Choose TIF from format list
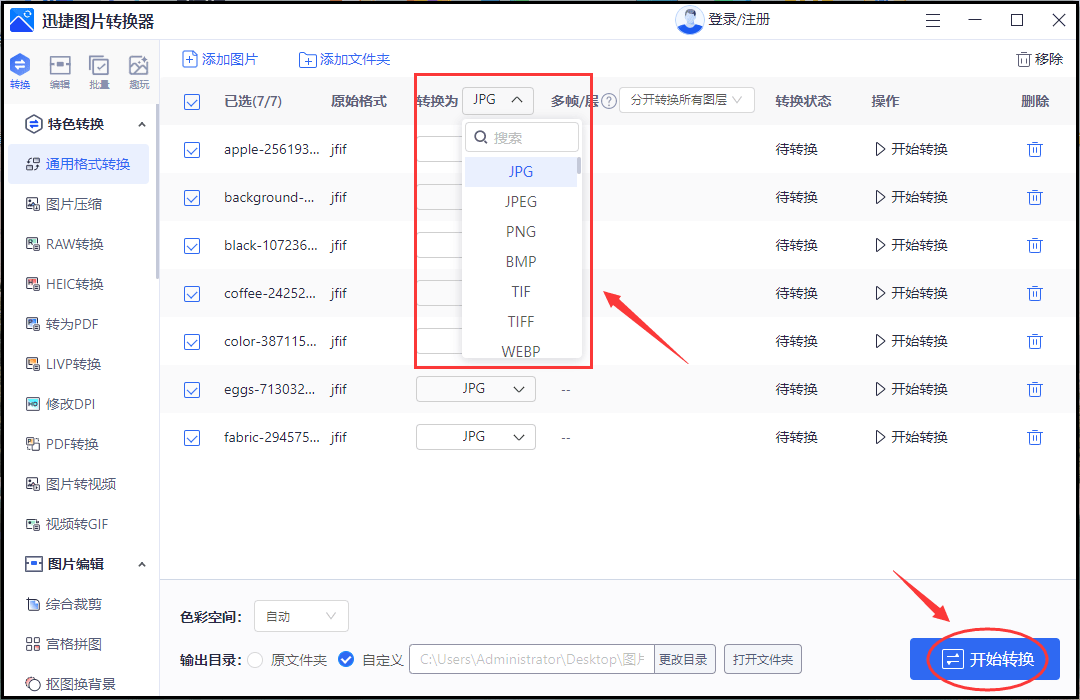 click(521, 291)
